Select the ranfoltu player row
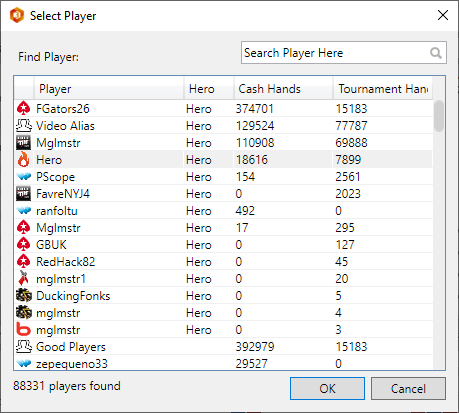The width and height of the screenshot is (459, 413). tap(224, 210)
